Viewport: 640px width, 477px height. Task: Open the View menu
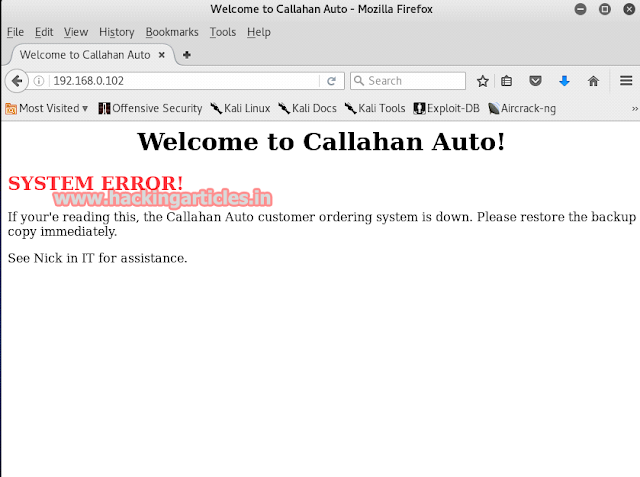tap(76, 32)
